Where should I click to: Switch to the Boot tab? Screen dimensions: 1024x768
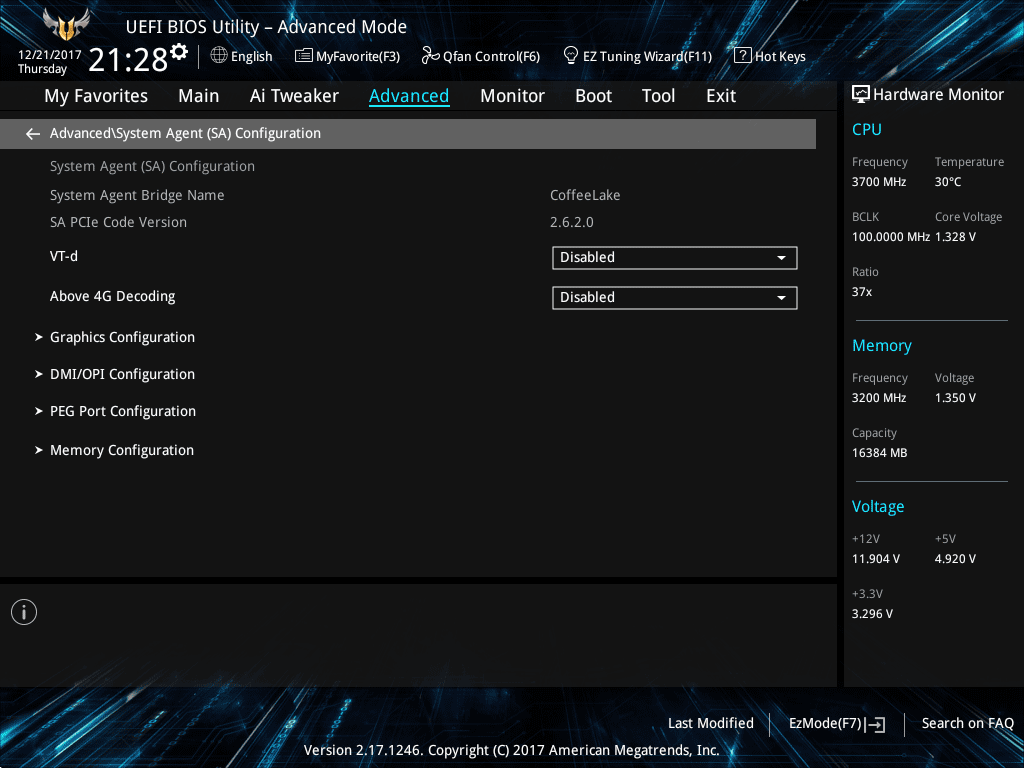coord(594,96)
